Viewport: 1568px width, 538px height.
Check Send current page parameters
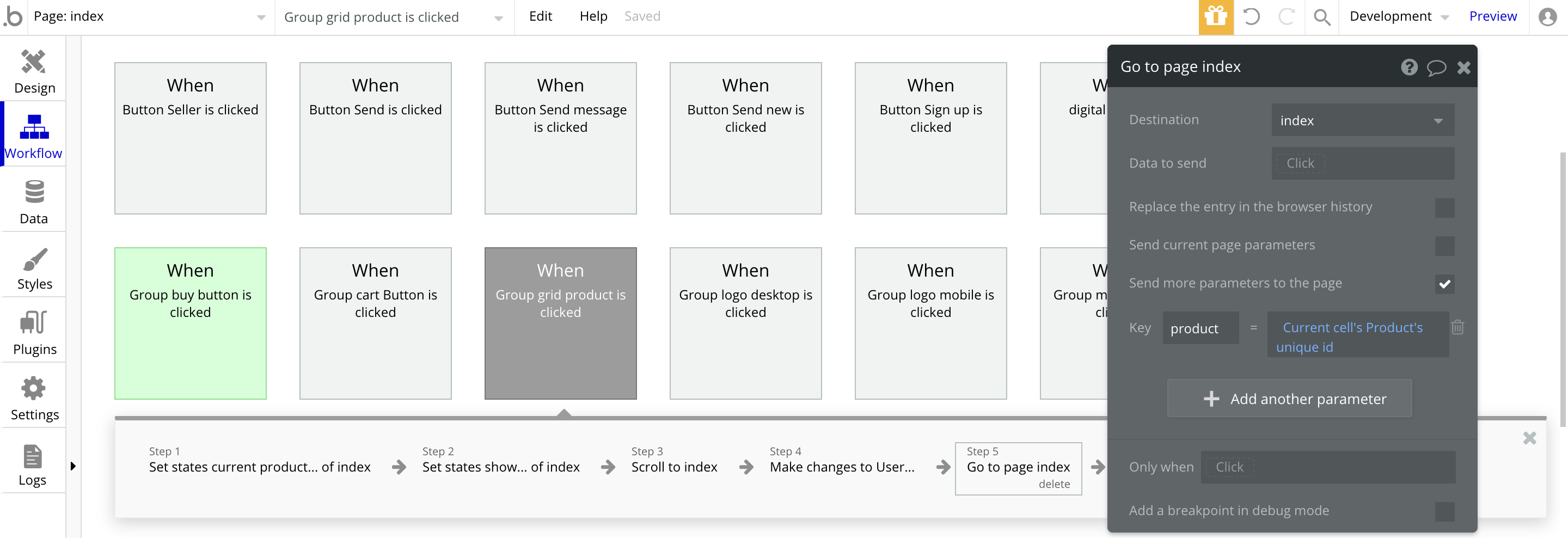pyautogui.click(x=1444, y=246)
